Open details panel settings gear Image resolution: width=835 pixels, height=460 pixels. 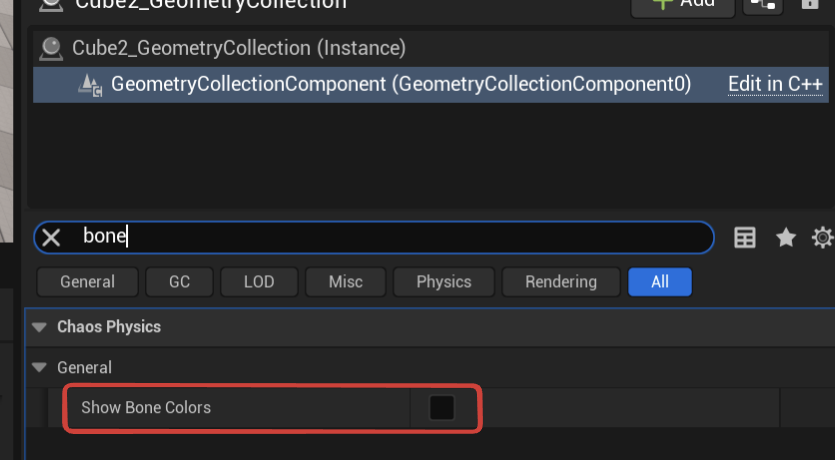(x=823, y=238)
